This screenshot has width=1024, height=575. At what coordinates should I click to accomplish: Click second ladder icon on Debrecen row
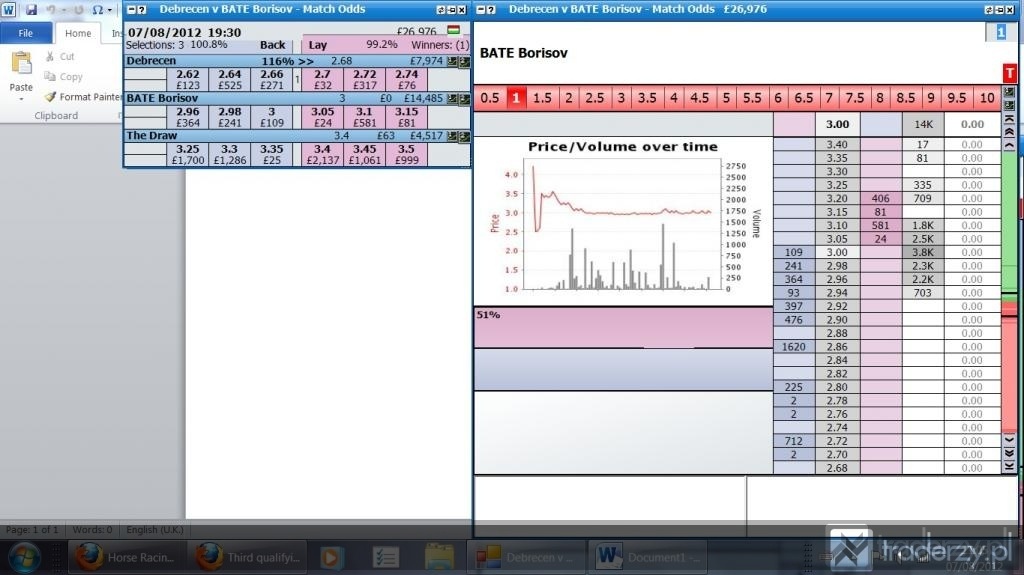(464, 61)
